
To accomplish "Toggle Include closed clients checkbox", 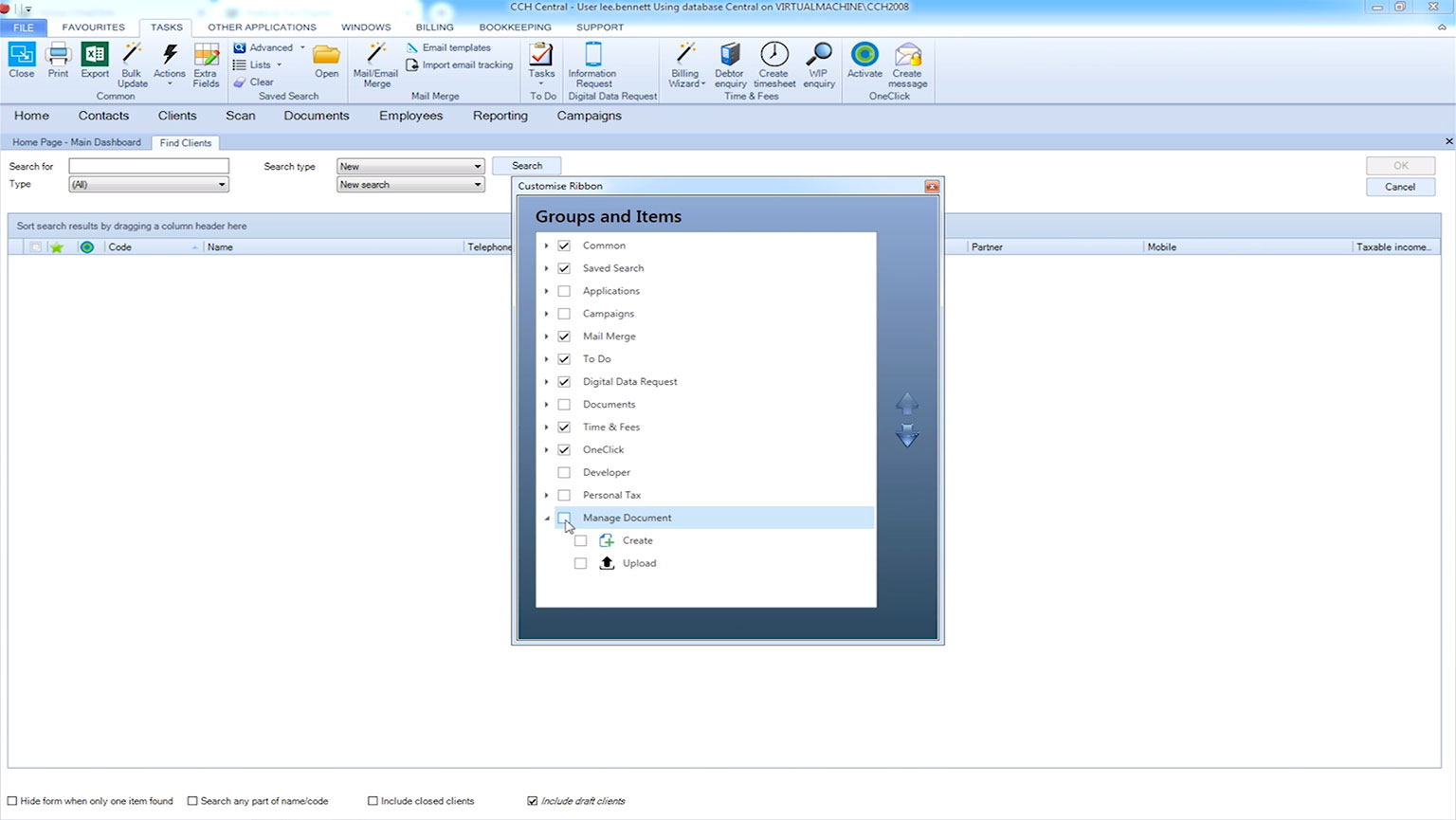I will pos(373,801).
